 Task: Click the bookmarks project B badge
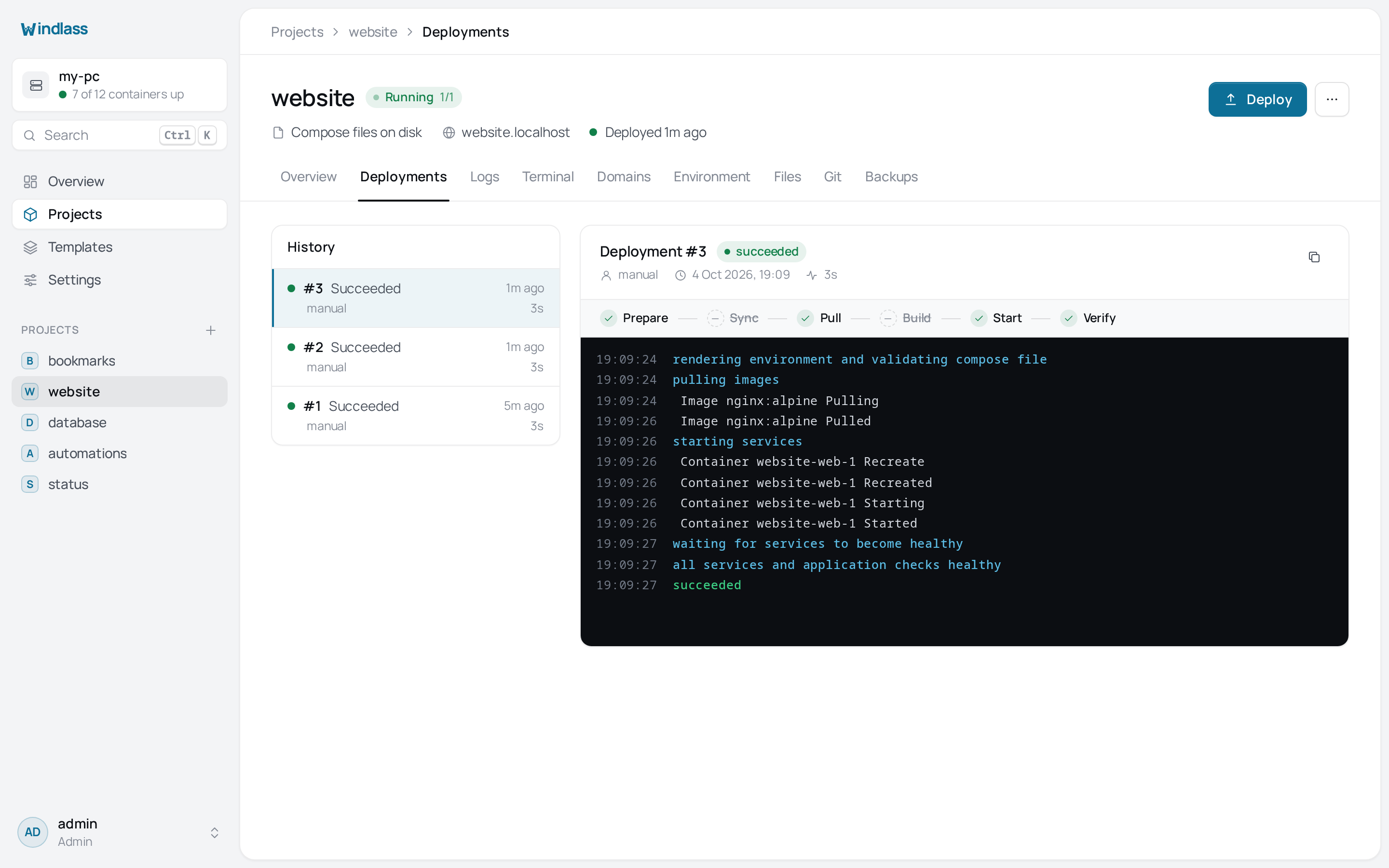tap(30, 361)
